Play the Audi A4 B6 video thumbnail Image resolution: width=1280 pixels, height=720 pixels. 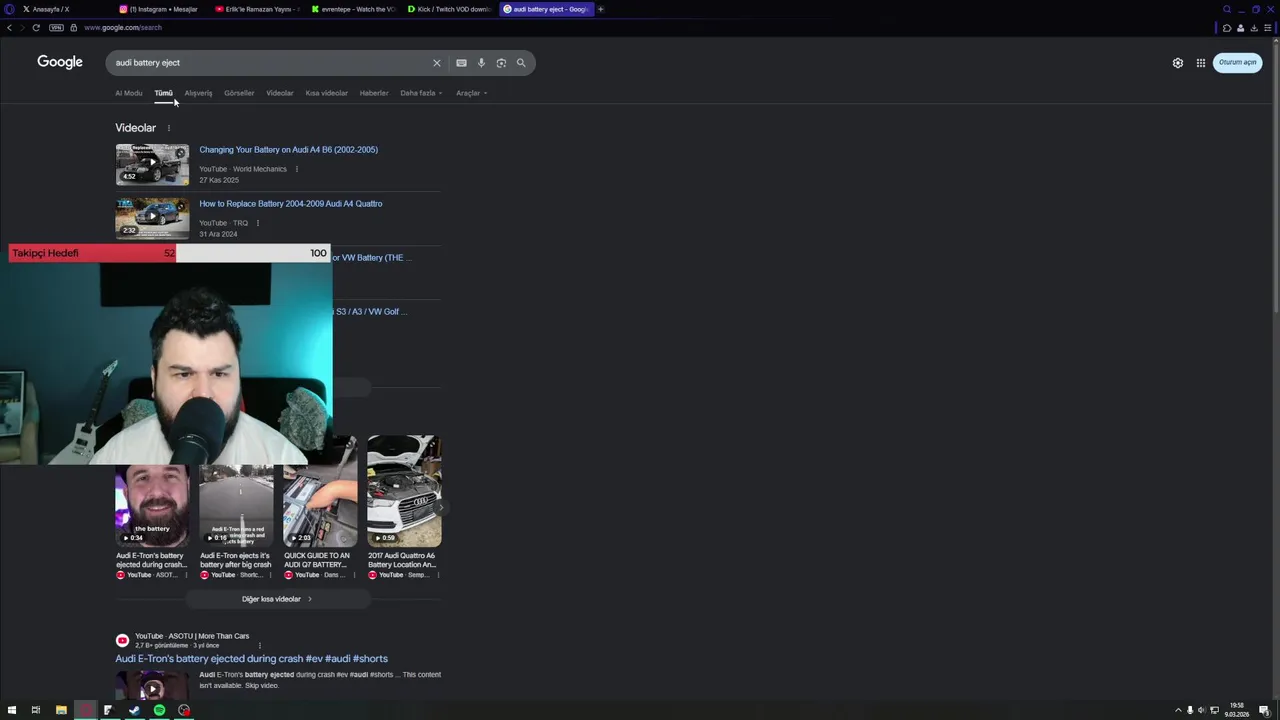(x=152, y=164)
